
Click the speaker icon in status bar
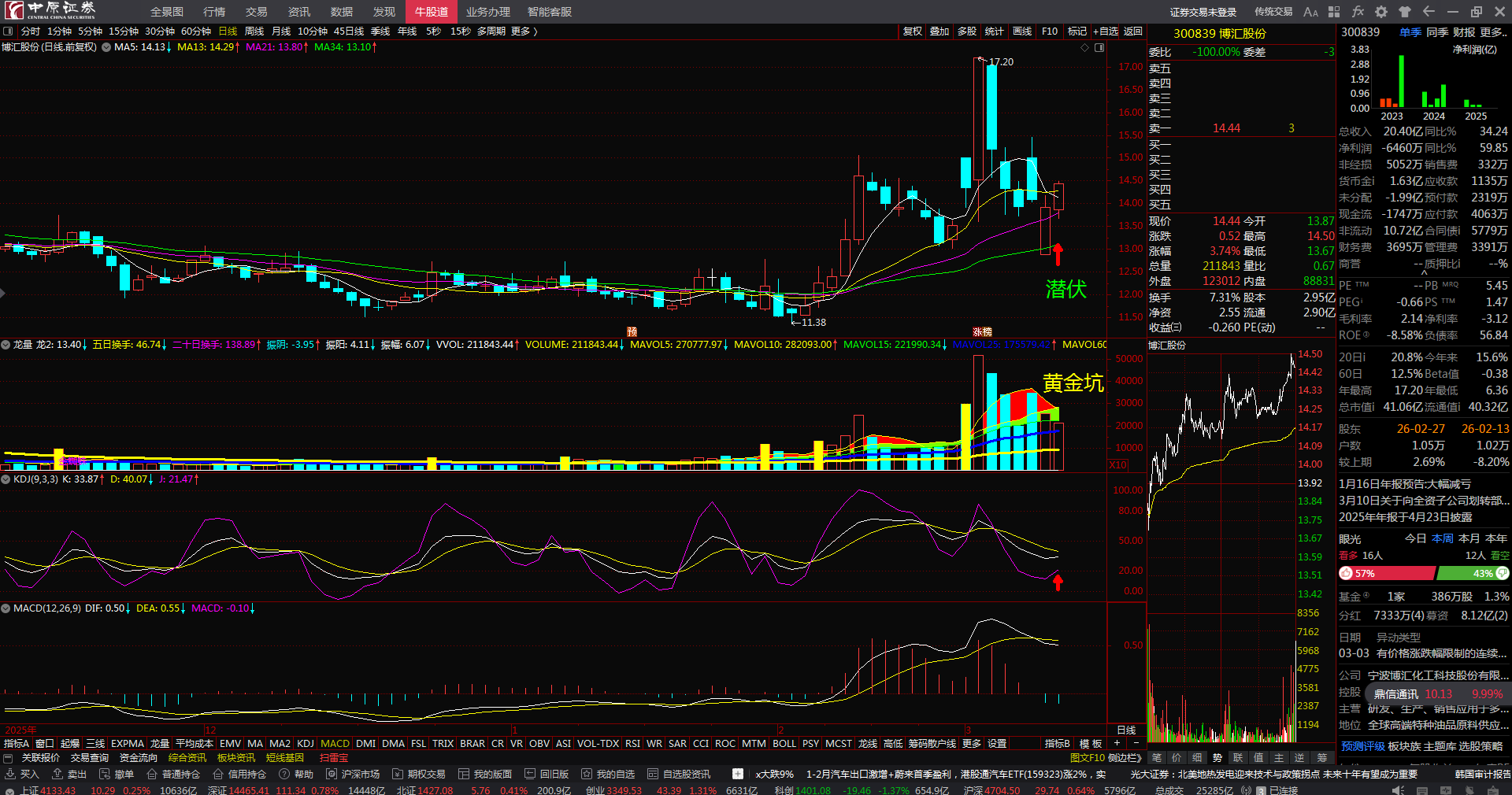click(1398, 790)
